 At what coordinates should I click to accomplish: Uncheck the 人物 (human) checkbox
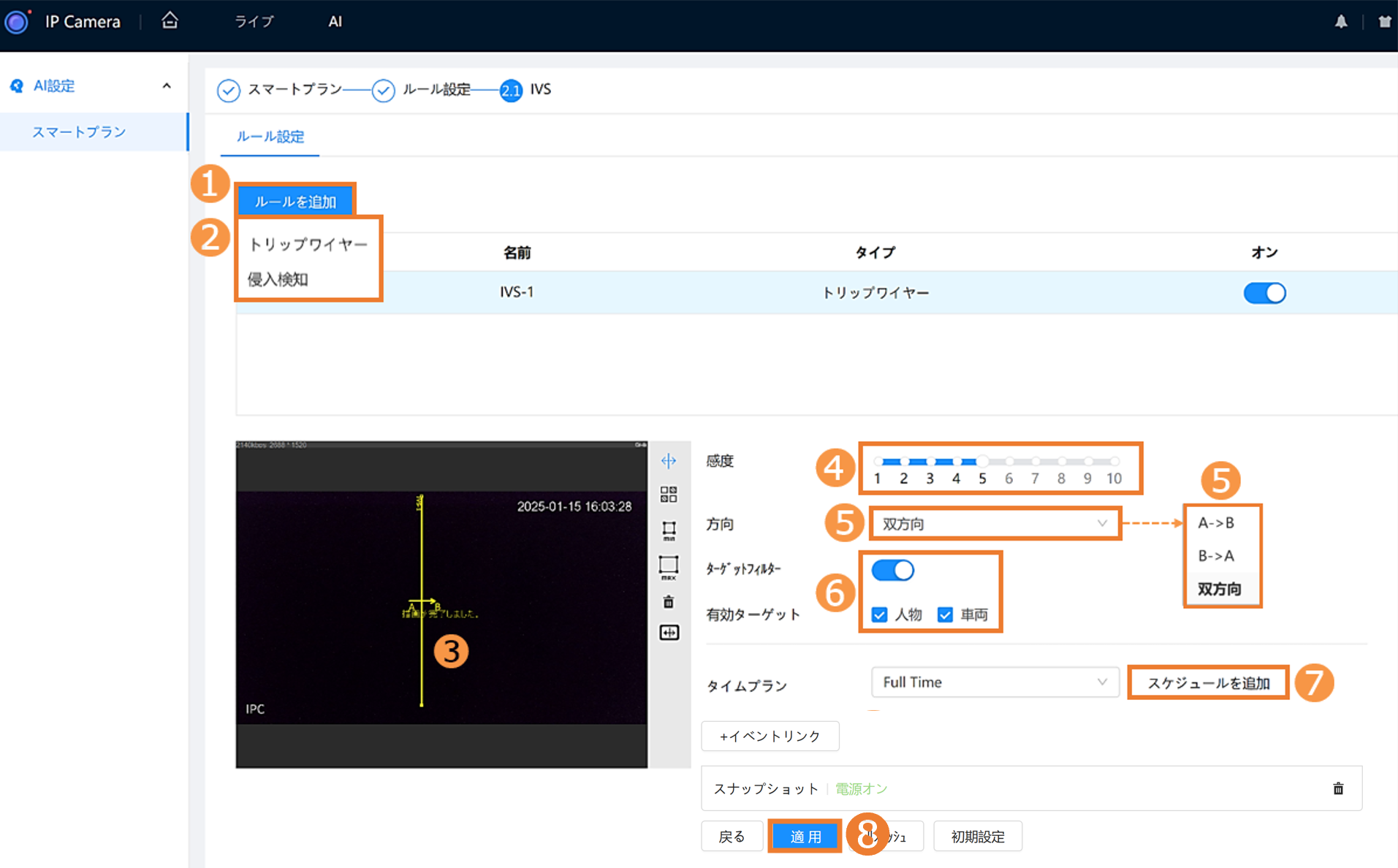coord(880,614)
